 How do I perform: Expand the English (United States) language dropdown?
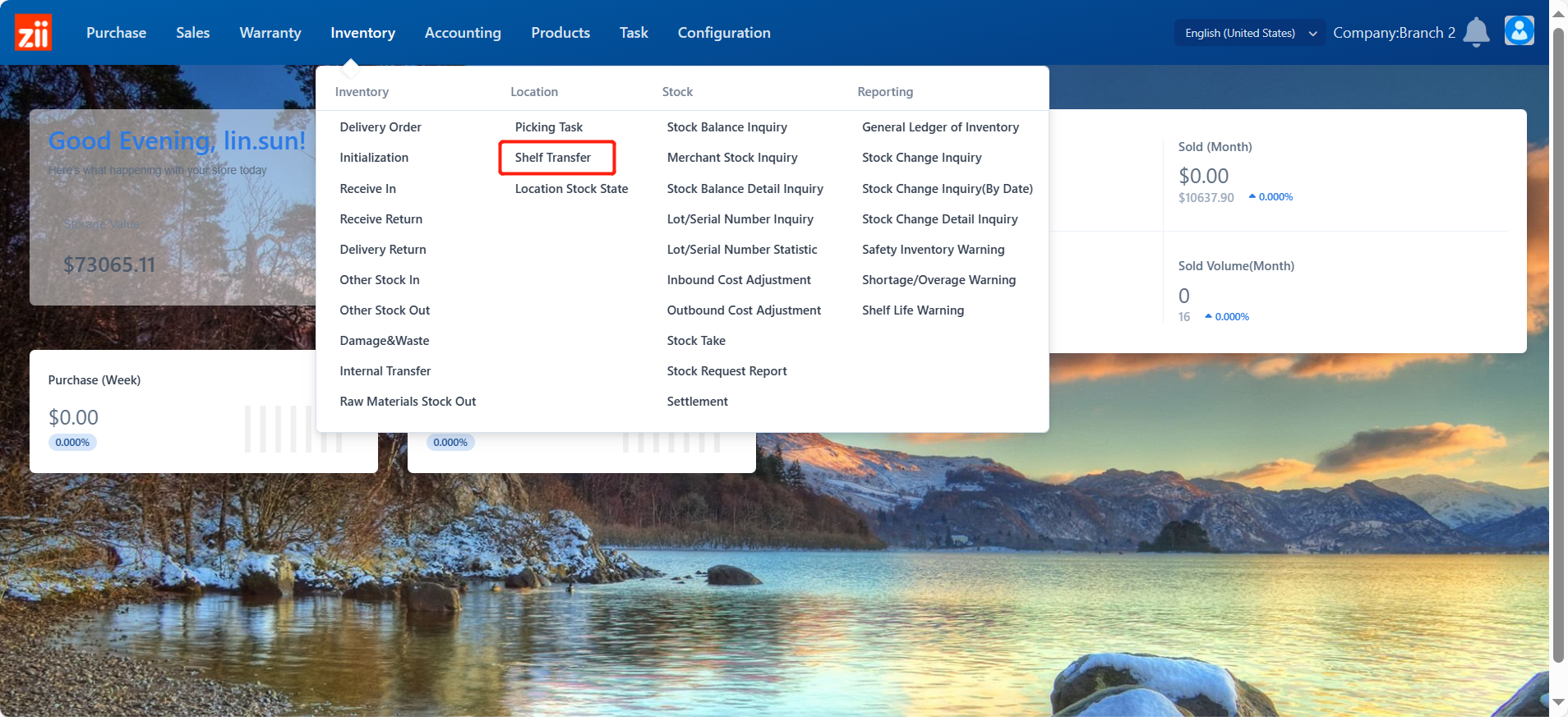[1250, 33]
